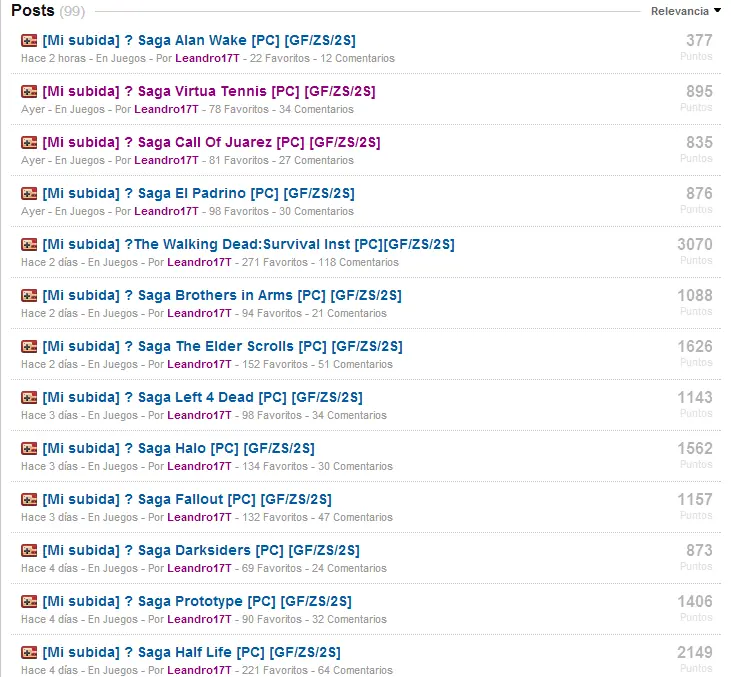Open the Saga El Padrino post
Viewport: 731px width, 677px height.
click(x=199, y=193)
